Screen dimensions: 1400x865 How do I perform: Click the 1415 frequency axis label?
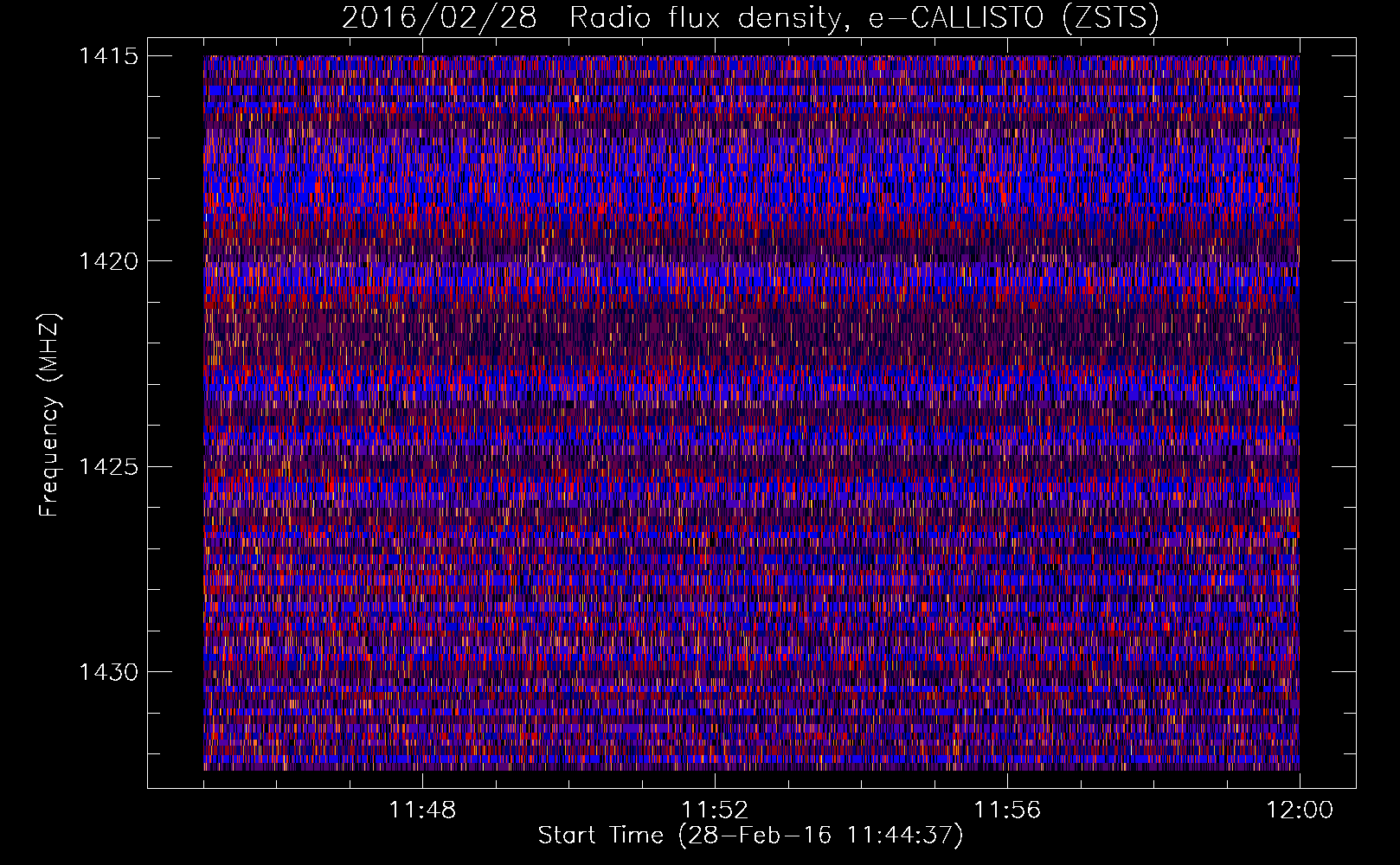coord(108,56)
